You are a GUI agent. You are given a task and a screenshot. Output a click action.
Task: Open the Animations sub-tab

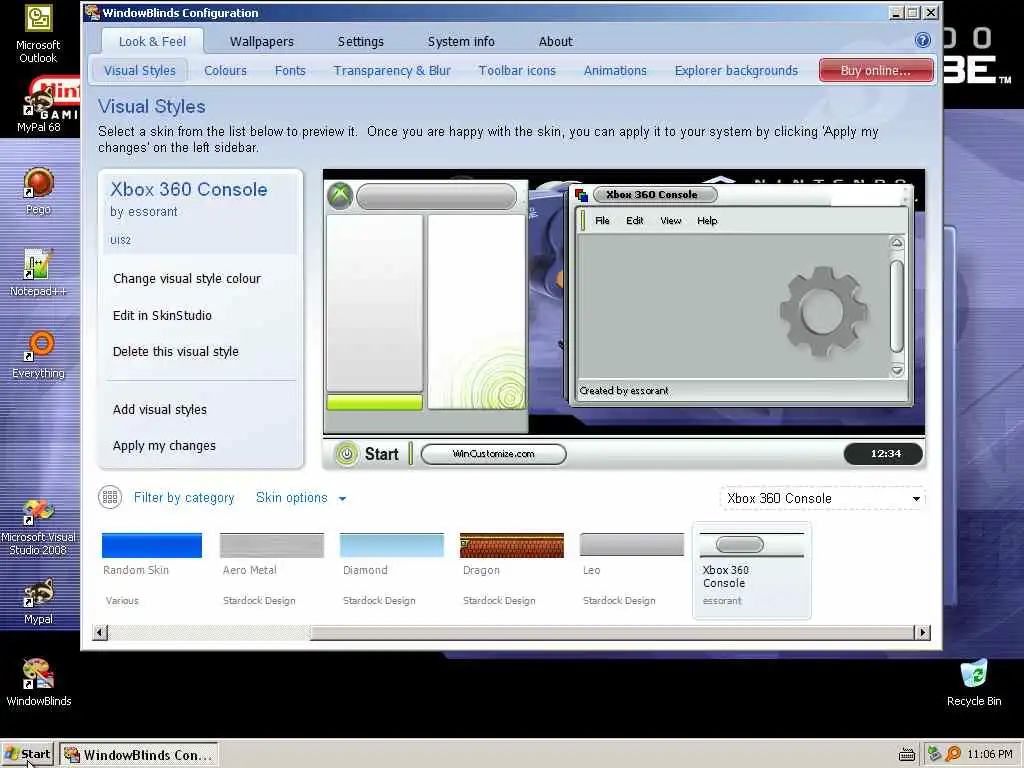[615, 71]
